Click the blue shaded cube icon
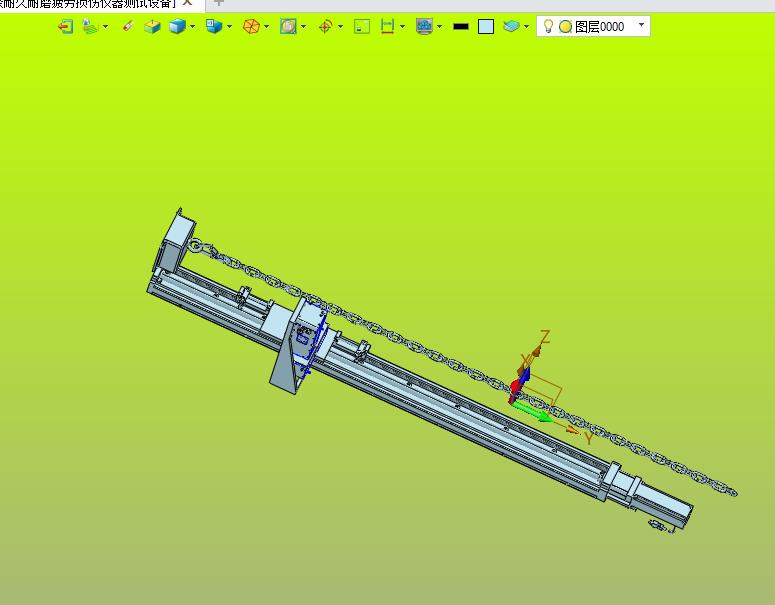 tap(177, 26)
